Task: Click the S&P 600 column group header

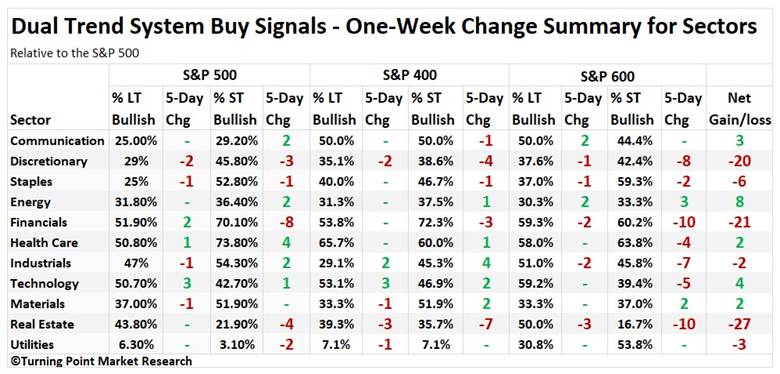Action: [607, 77]
